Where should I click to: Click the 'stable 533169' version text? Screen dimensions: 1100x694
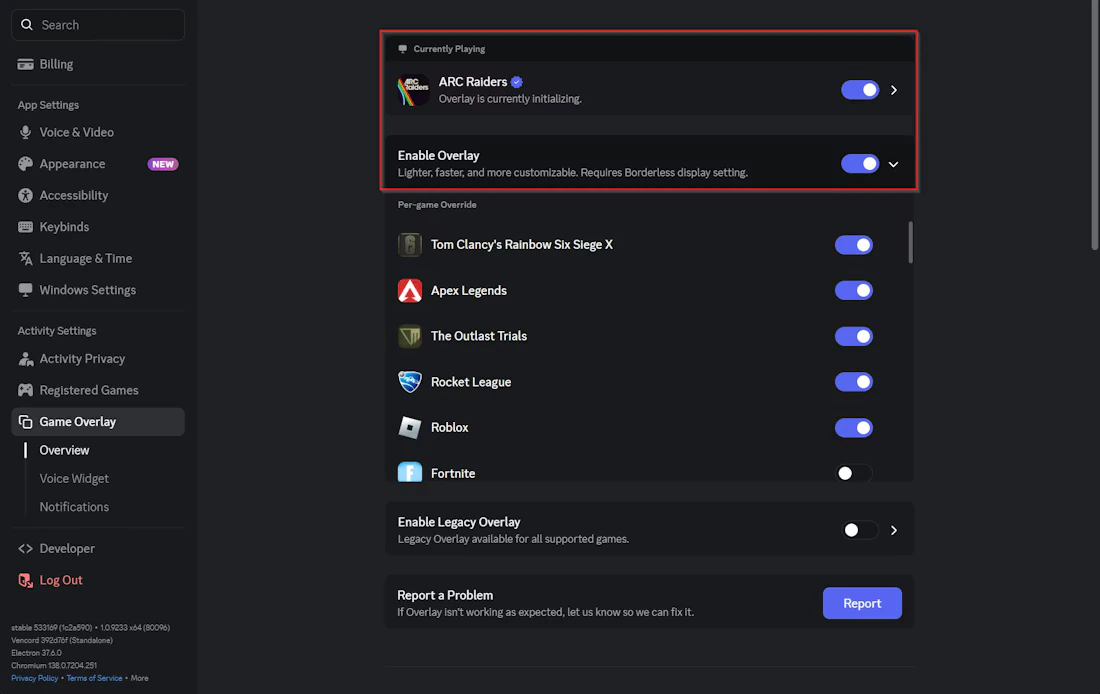[90, 627]
